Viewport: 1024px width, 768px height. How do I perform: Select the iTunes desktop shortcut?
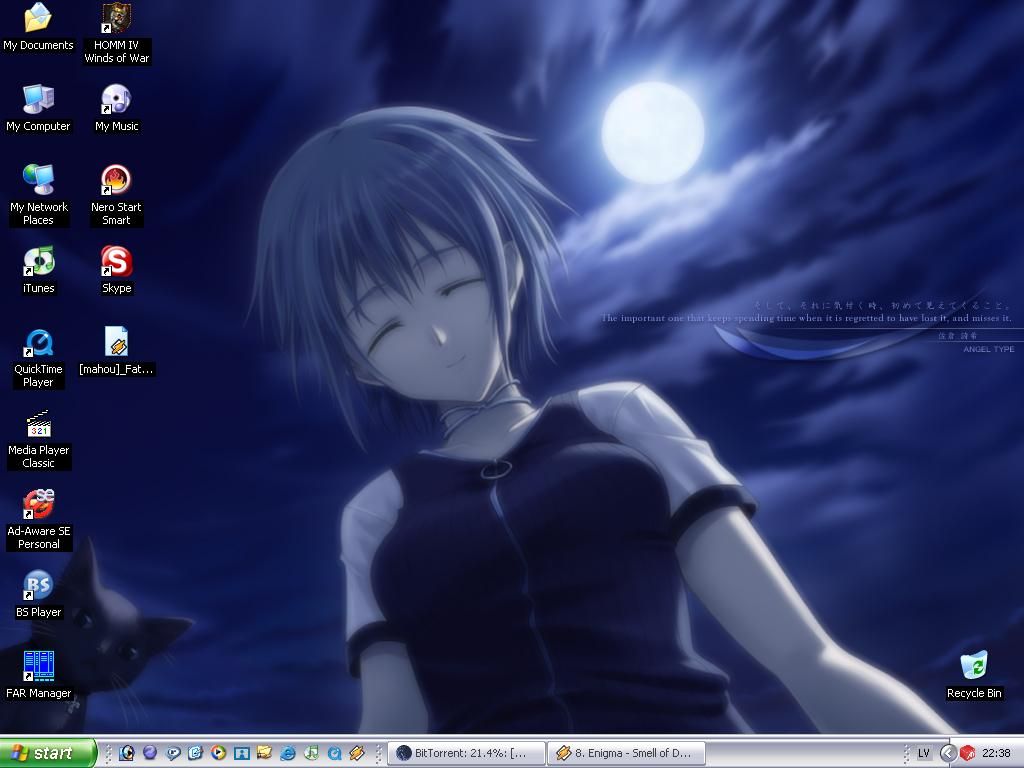(x=38, y=261)
